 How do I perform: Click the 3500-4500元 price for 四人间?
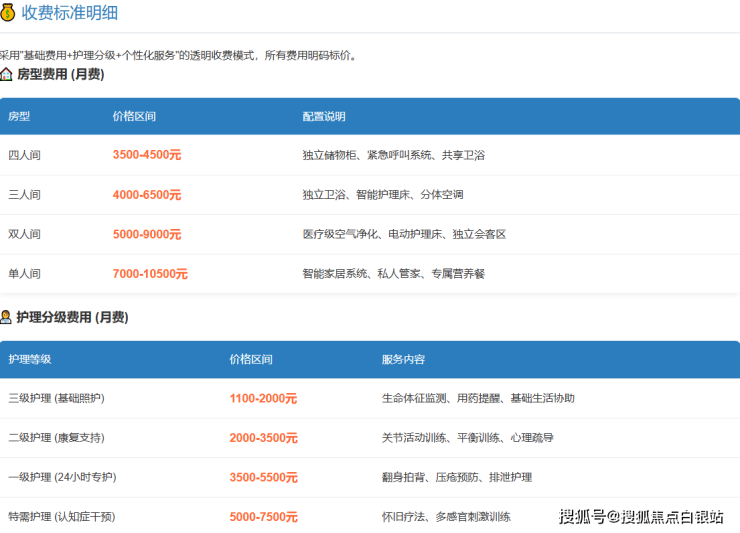(147, 155)
